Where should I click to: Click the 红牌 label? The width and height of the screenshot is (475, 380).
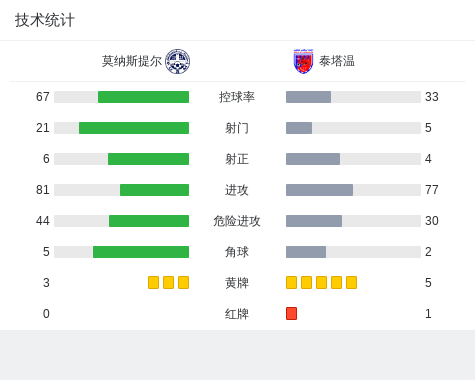coord(237,314)
